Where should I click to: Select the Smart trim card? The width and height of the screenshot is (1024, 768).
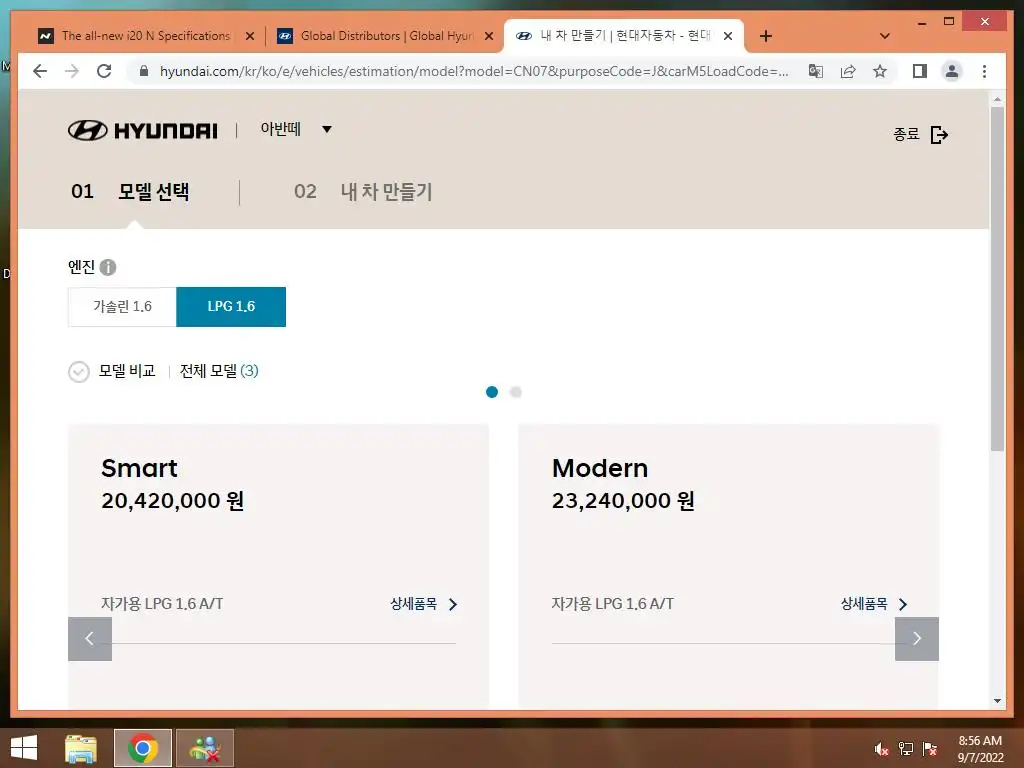tap(278, 566)
